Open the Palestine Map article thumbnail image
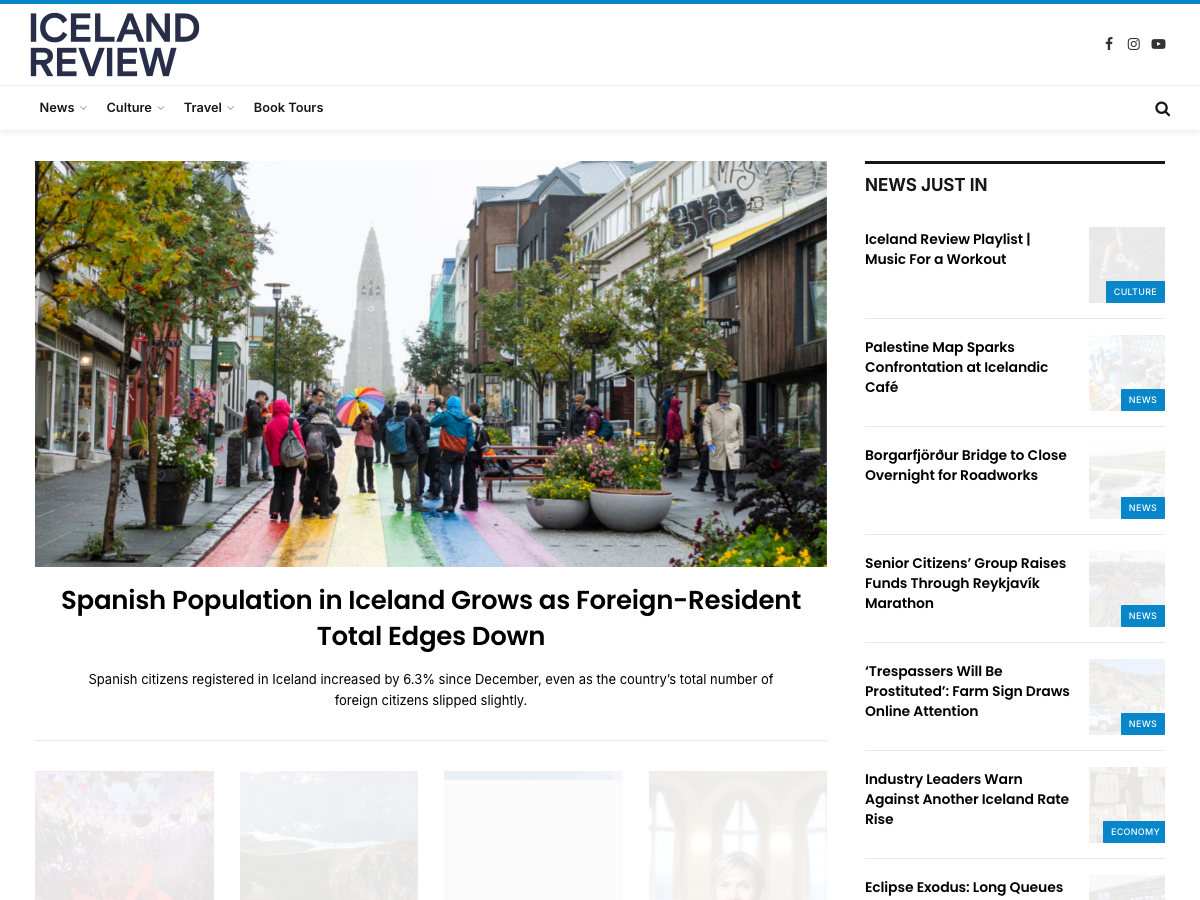The height and width of the screenshot is (900, 1200). click(1127, 373)
